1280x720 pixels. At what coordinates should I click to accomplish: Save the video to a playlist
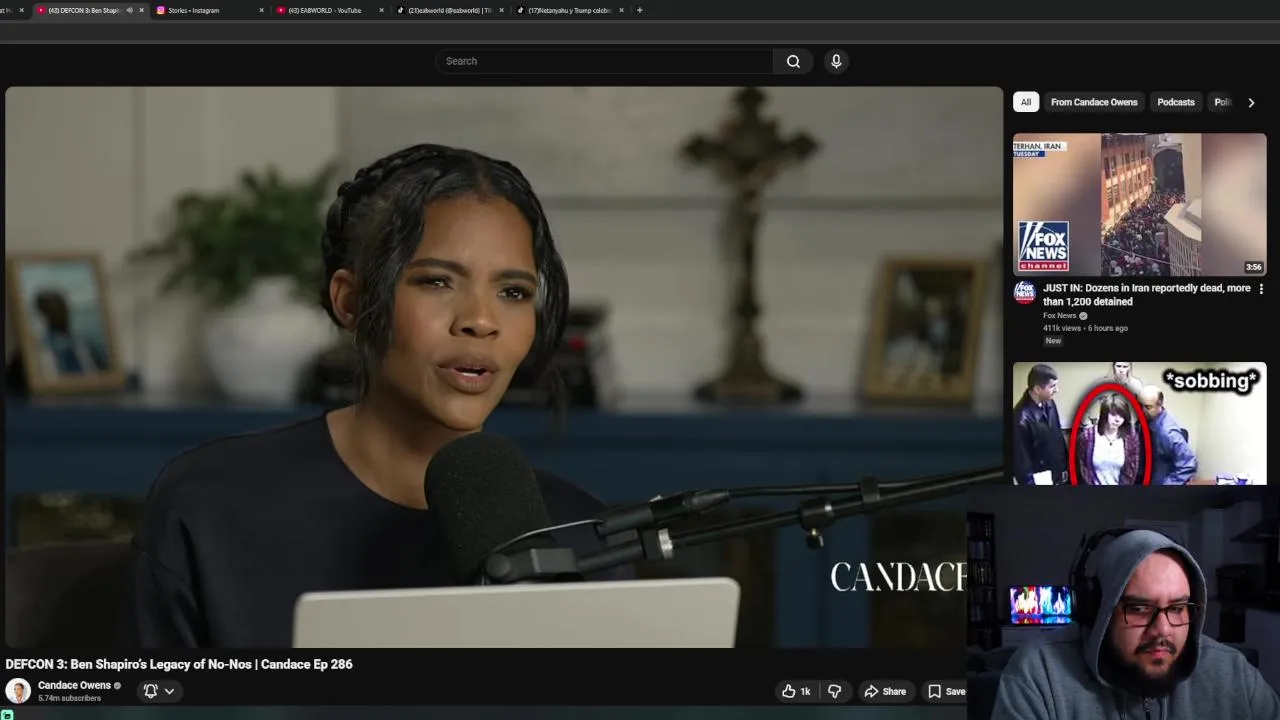[946, 691]
